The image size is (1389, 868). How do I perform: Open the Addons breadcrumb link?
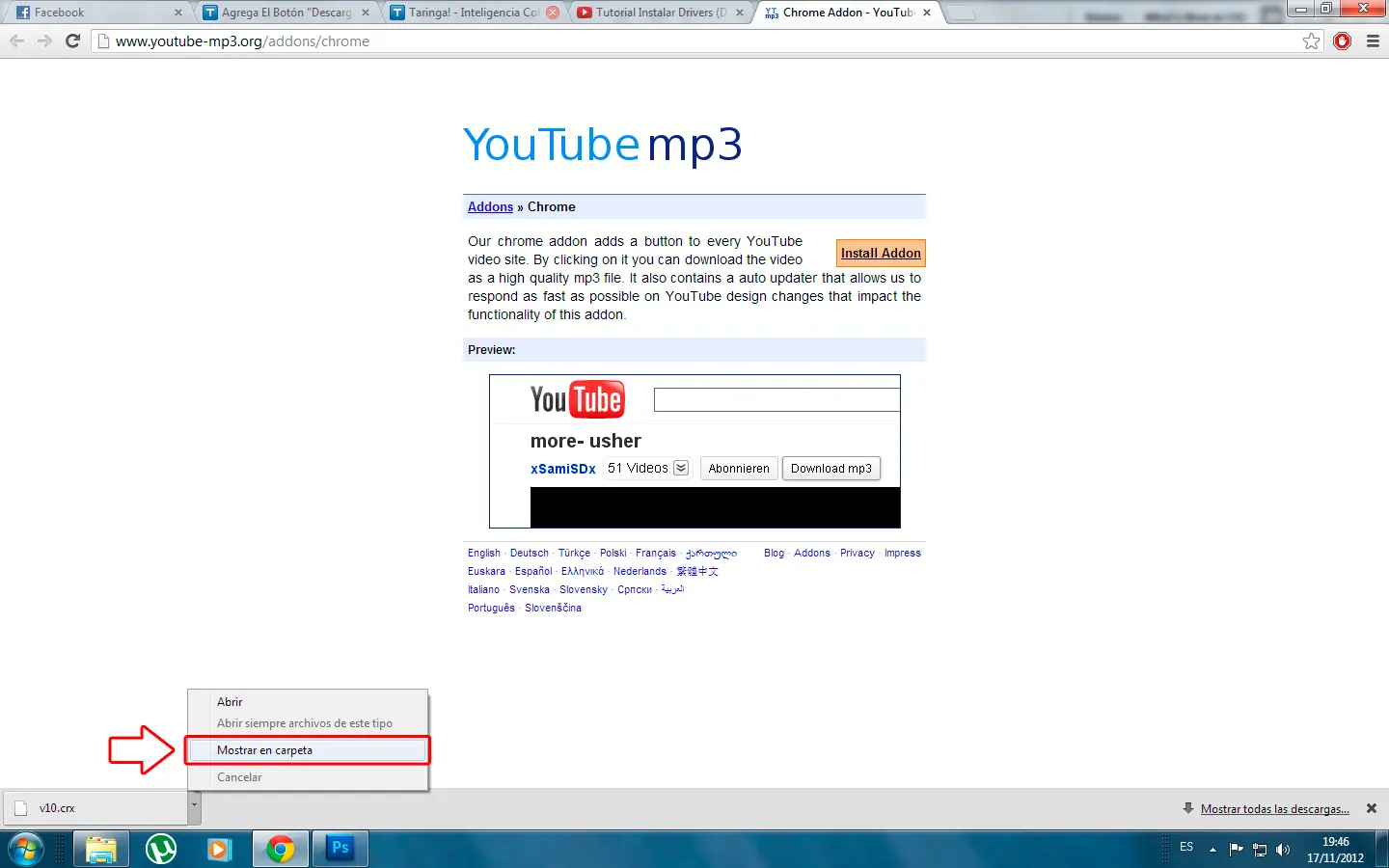coord(490,207)
